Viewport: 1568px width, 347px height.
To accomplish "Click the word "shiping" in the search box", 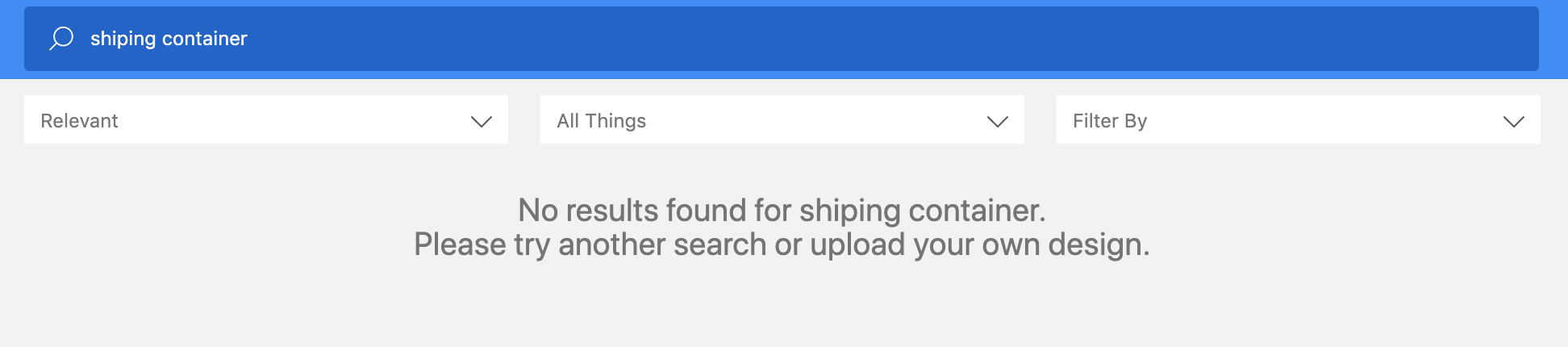I will 123,39.
